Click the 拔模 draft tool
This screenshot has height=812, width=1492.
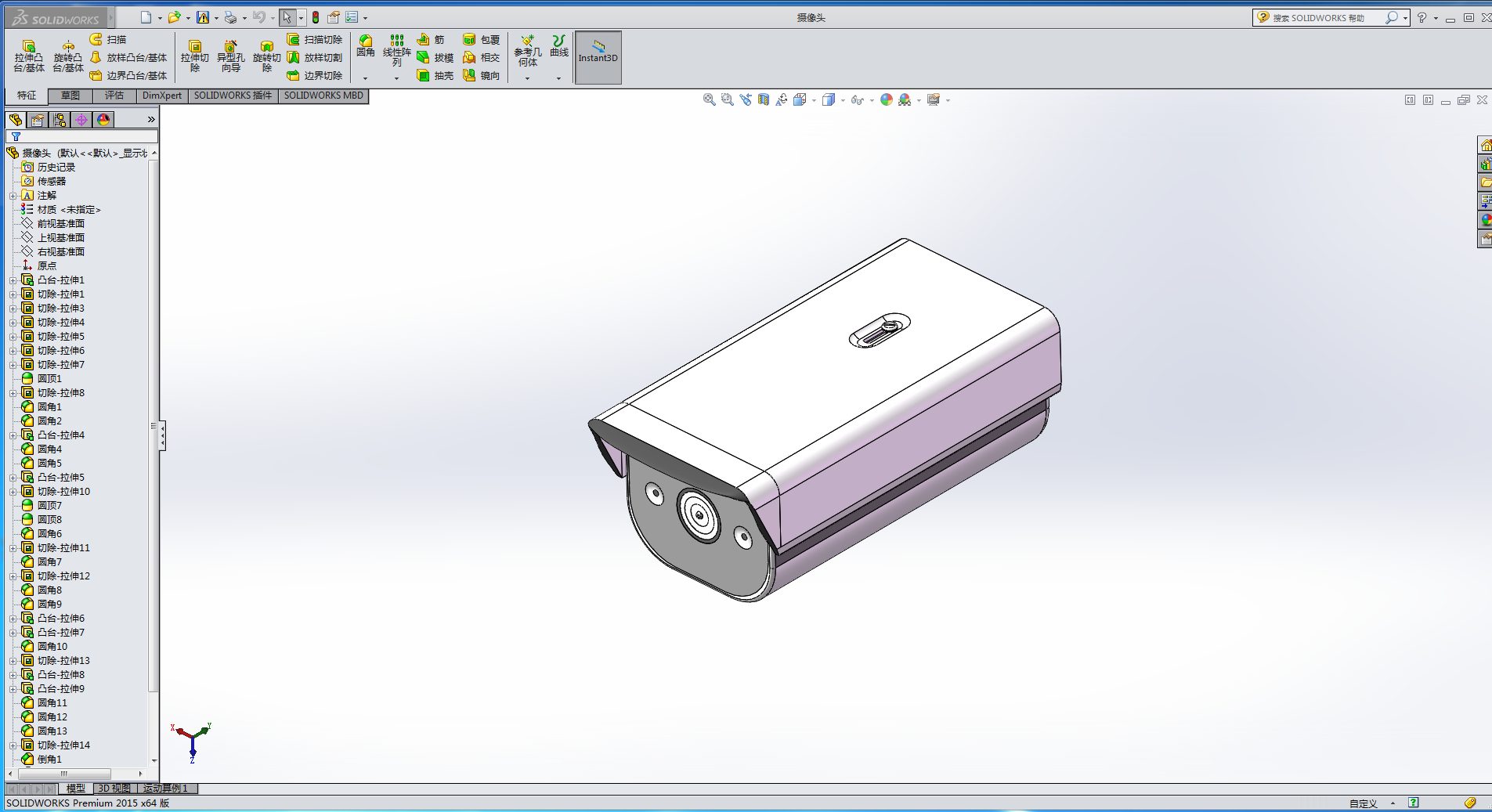435,57
